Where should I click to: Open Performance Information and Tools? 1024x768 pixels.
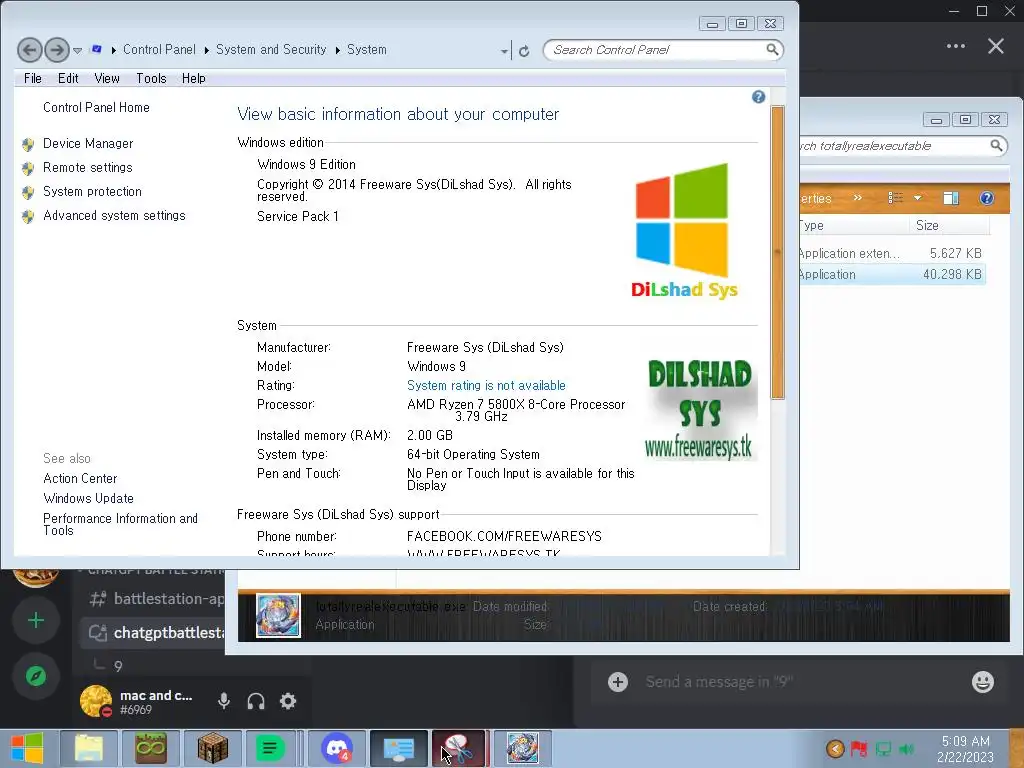pos(120,524)
